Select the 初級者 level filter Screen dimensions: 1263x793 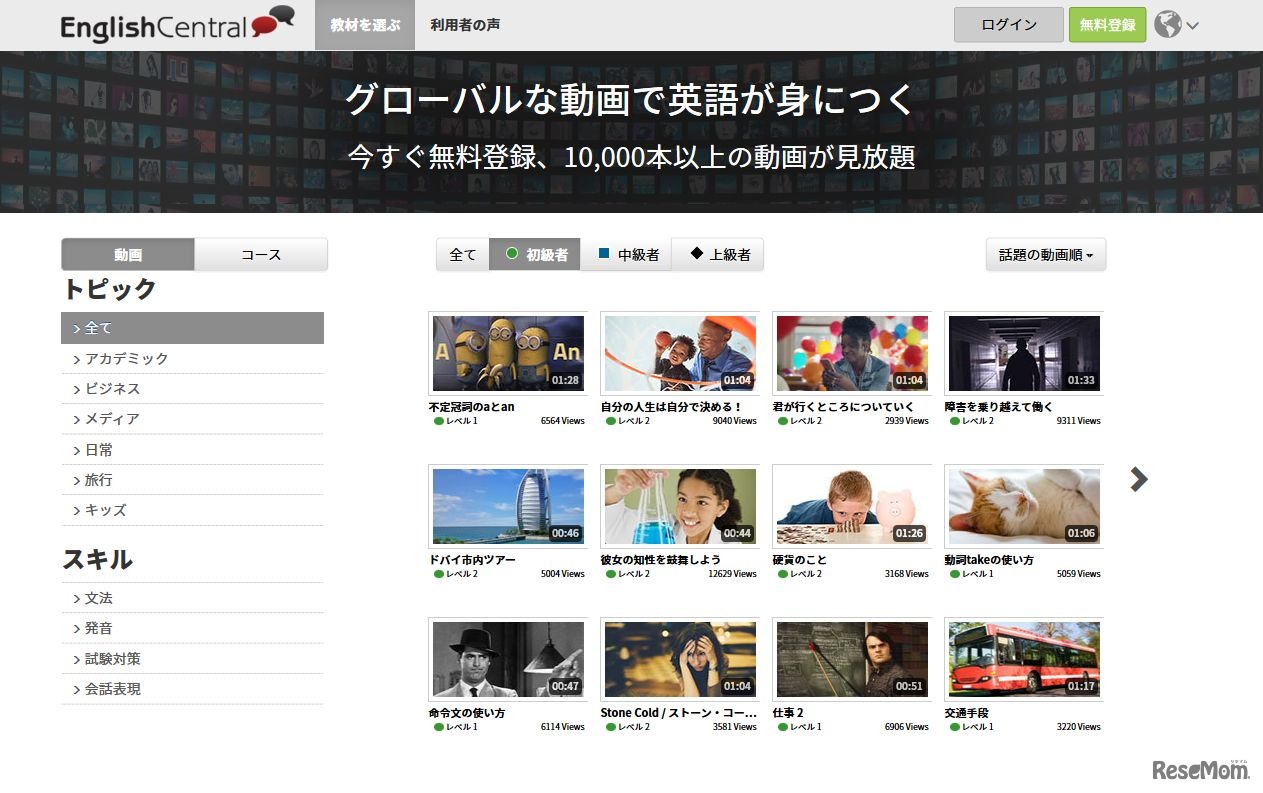535,255
